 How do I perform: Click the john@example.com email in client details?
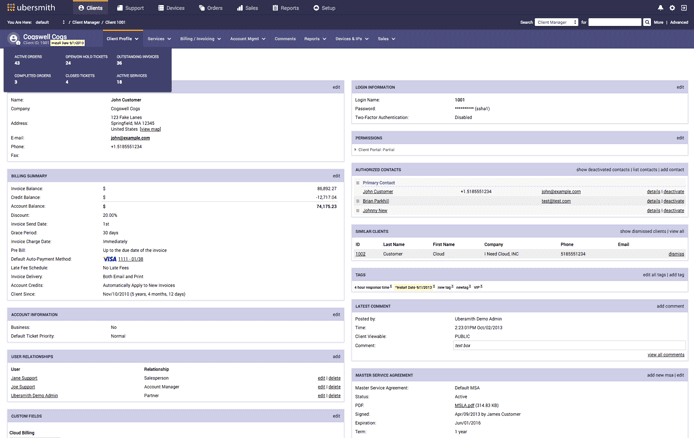click(130, 138)
